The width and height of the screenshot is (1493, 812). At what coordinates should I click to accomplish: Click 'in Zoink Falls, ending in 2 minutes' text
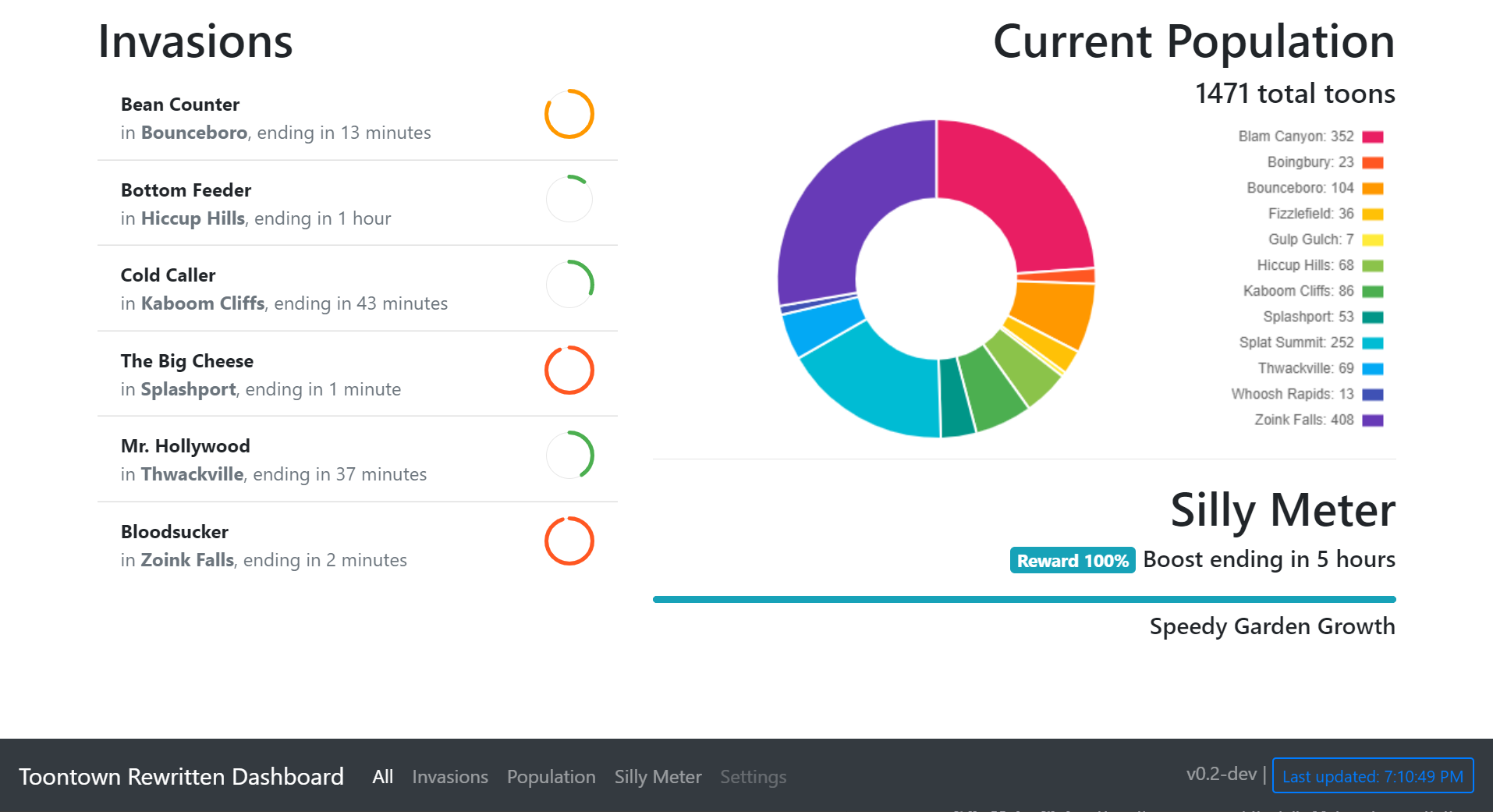[x=264, y=560]
